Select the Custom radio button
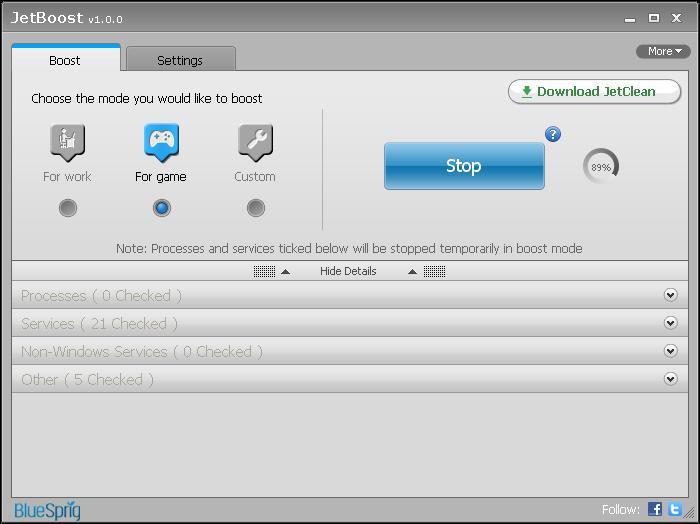 point(255,208)
